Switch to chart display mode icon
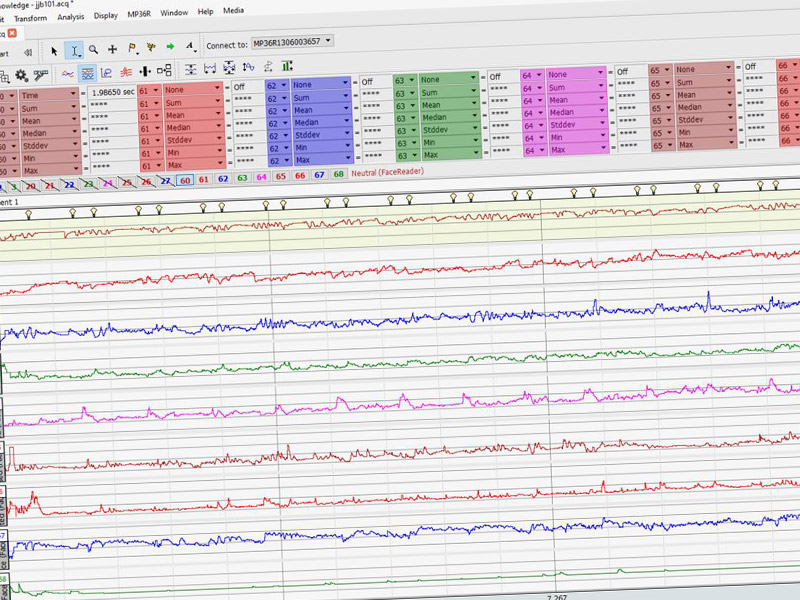Viewport: 800px width, 600px height. point(88,72)
